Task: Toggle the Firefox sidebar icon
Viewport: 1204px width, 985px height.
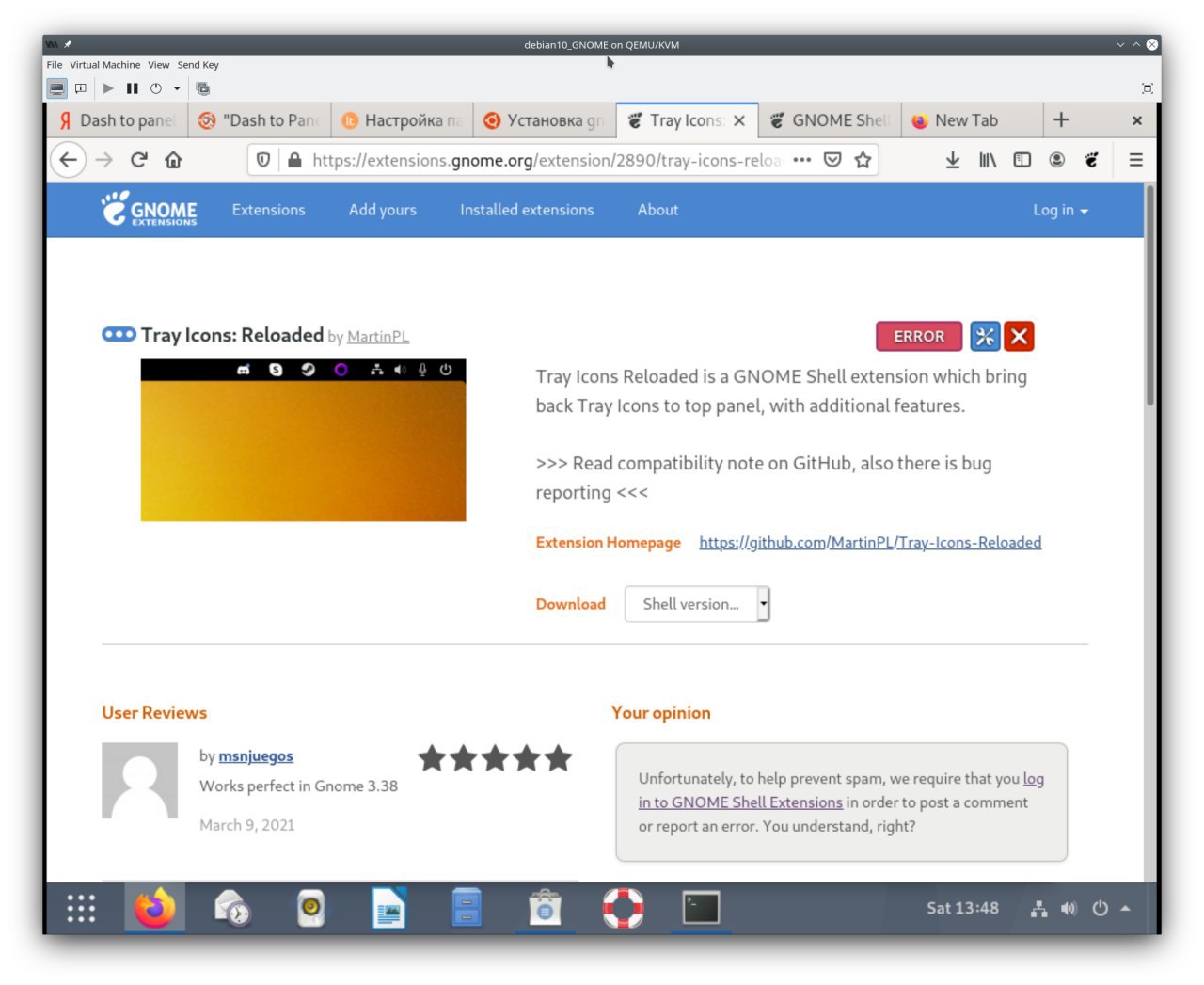Action: 1022,160
